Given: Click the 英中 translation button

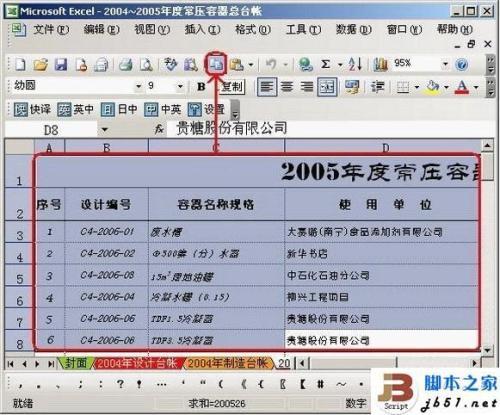Looking at the screenshot, I should pyautogui.click(x=75, y=109).
